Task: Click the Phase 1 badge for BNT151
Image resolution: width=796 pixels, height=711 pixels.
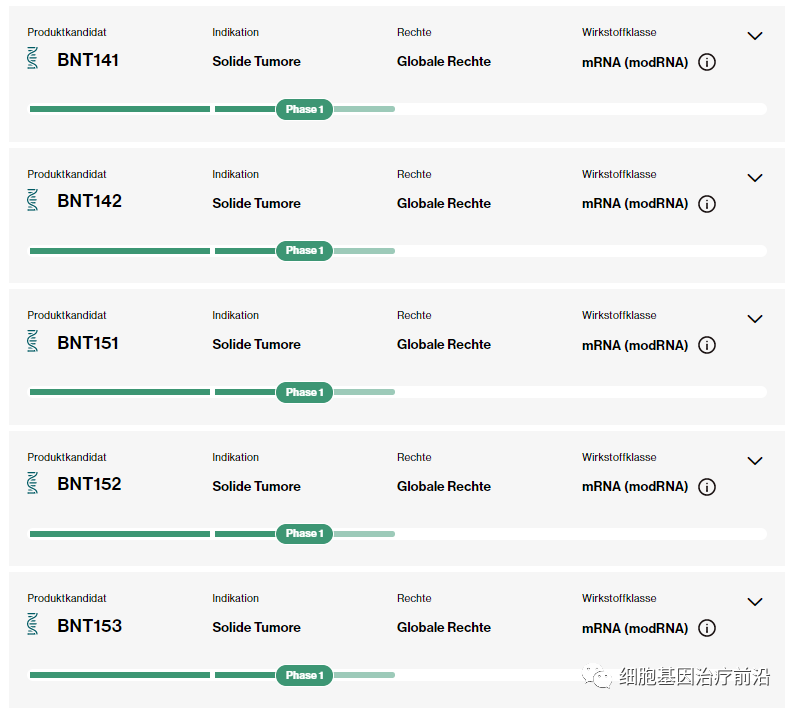Action: tap(304, 392)
